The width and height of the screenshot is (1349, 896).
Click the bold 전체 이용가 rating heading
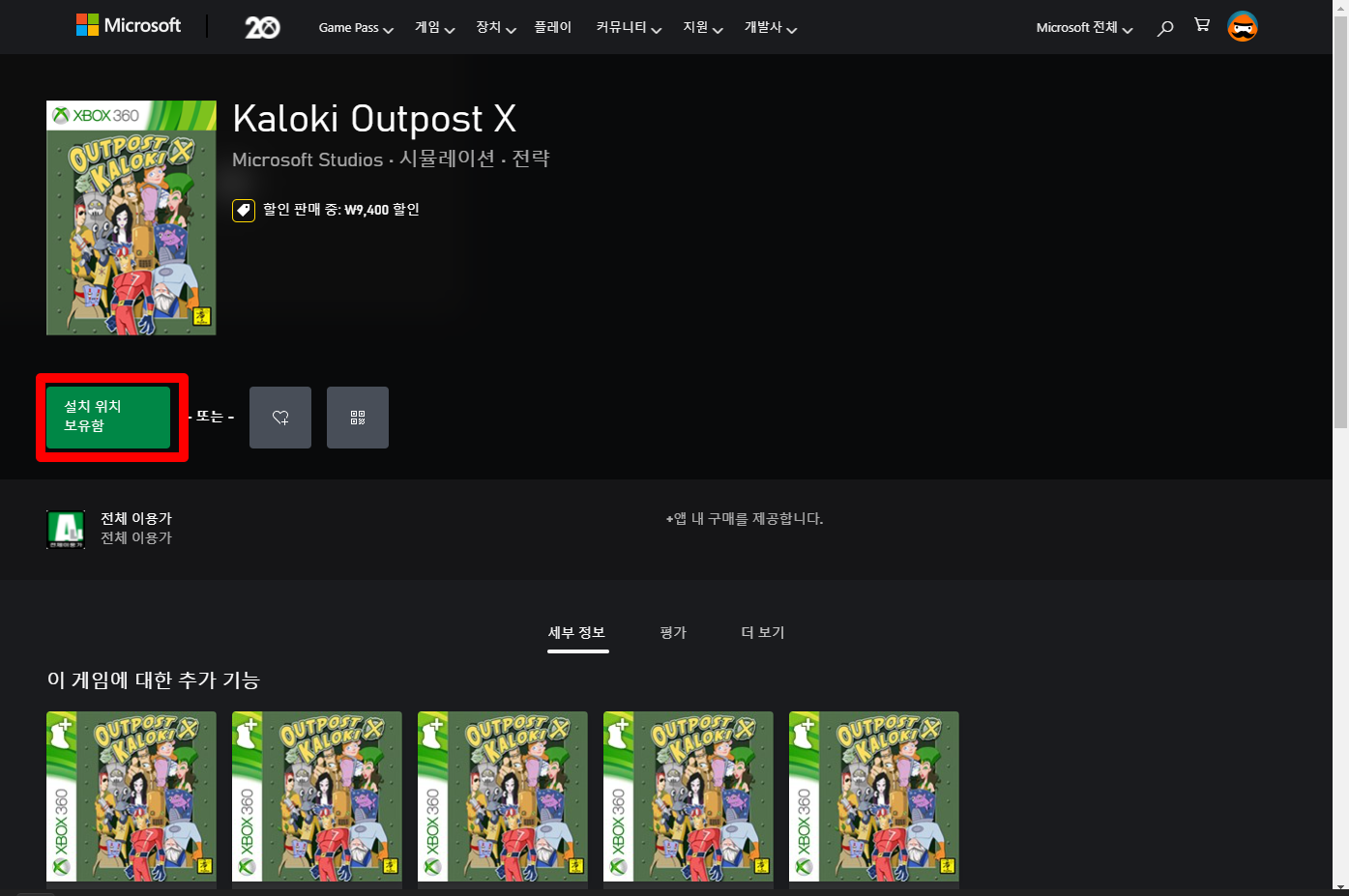pyautogui.click(x=136, y=519)
